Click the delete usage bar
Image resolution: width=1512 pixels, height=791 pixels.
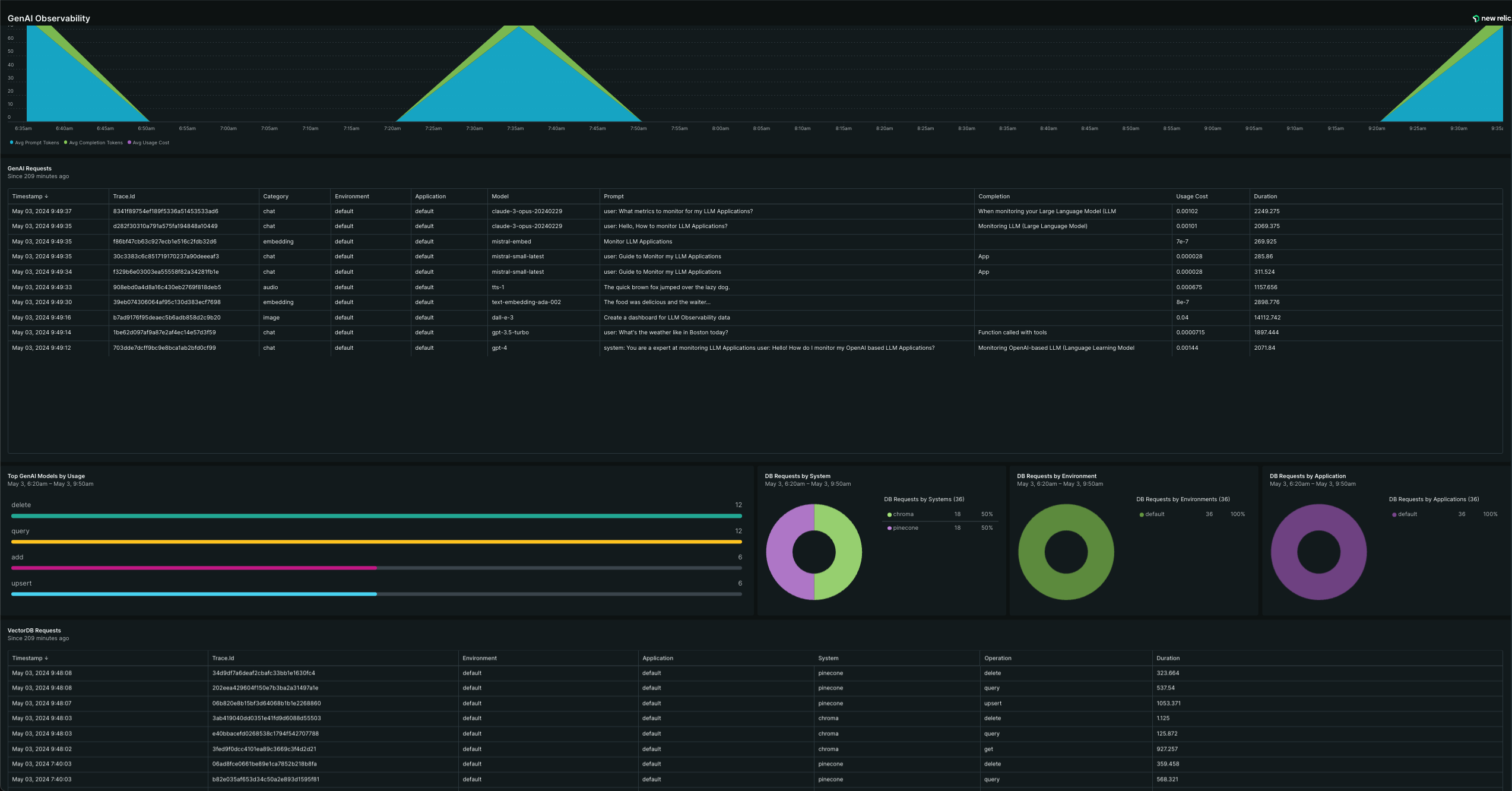click(376, 516)
